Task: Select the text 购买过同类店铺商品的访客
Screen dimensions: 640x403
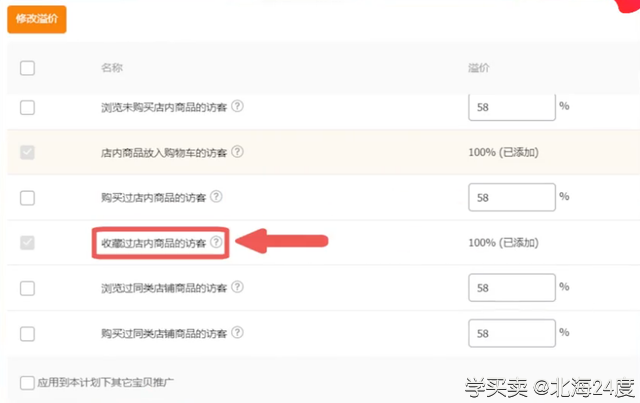Action: tap(164, 334)
